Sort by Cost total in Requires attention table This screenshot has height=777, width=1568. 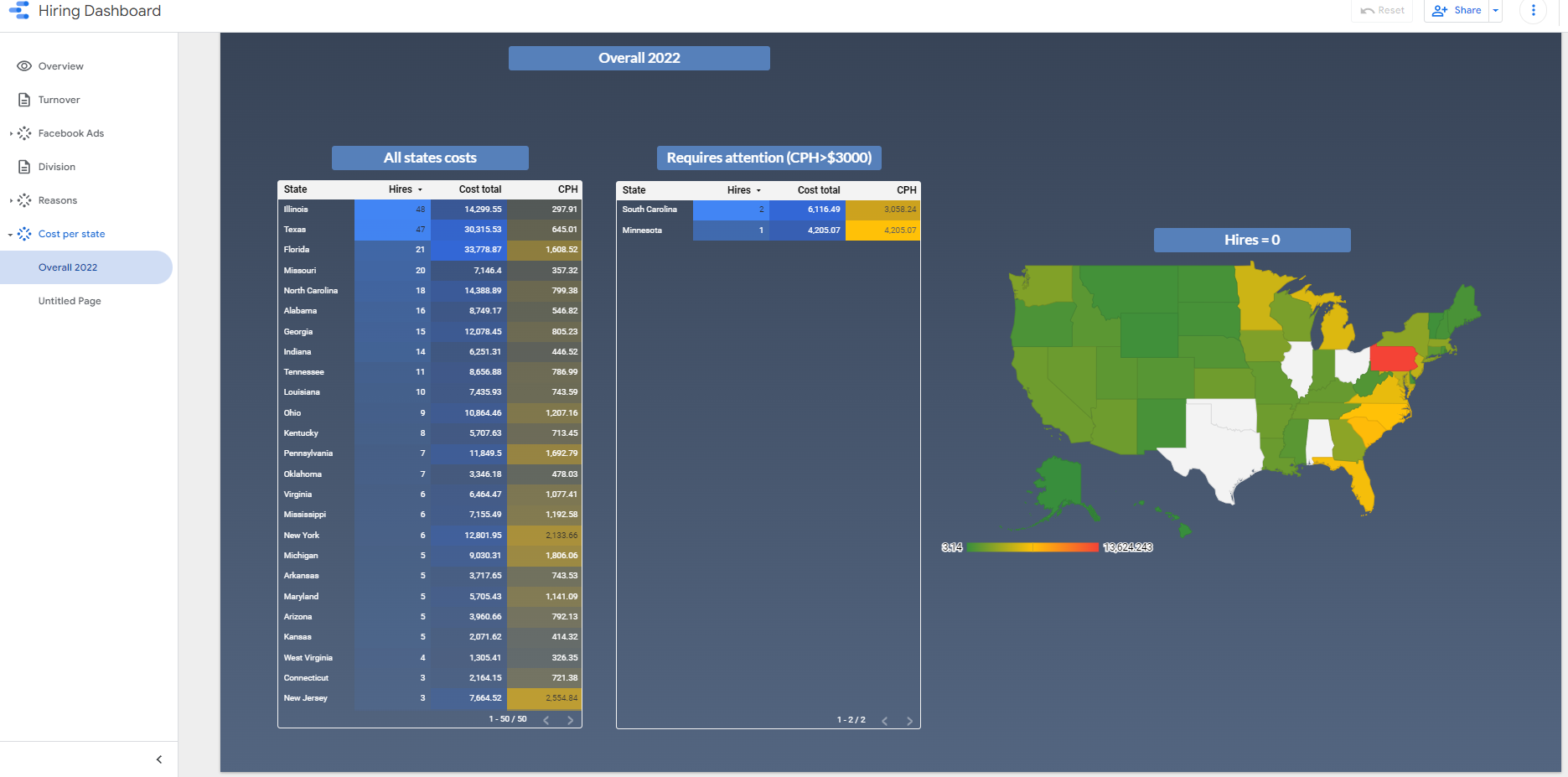(x=819, y=190)
